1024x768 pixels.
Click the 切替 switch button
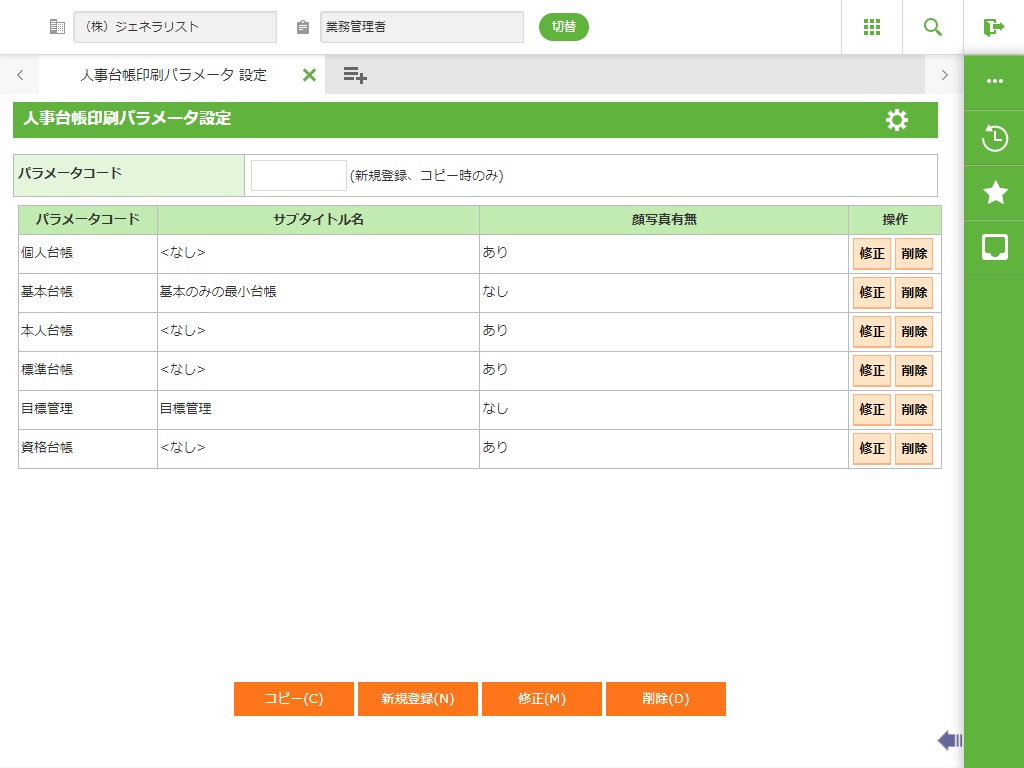pos(564,27)
